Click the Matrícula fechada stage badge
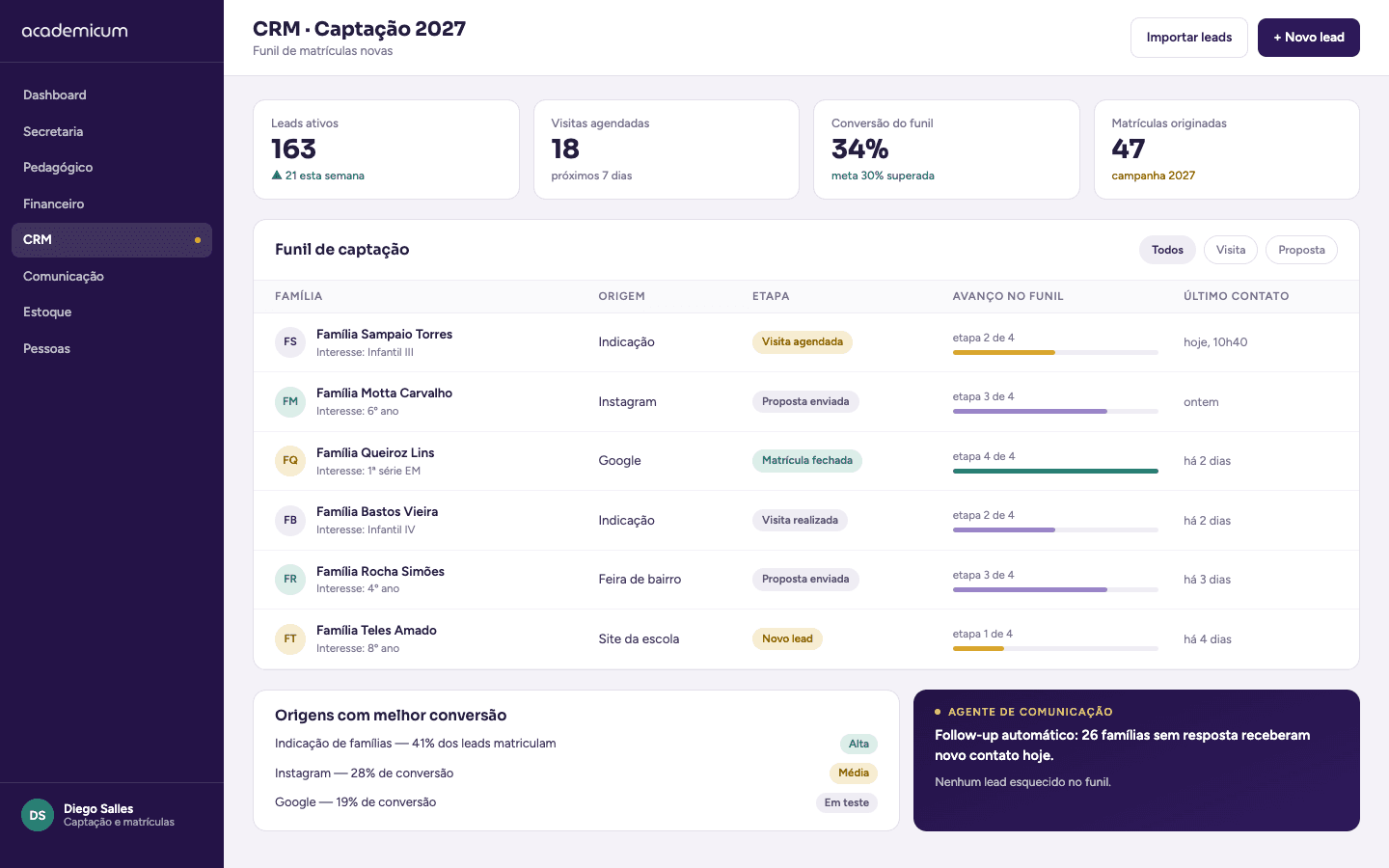The height and width of the screenshot is (868, 1389). 807,461
